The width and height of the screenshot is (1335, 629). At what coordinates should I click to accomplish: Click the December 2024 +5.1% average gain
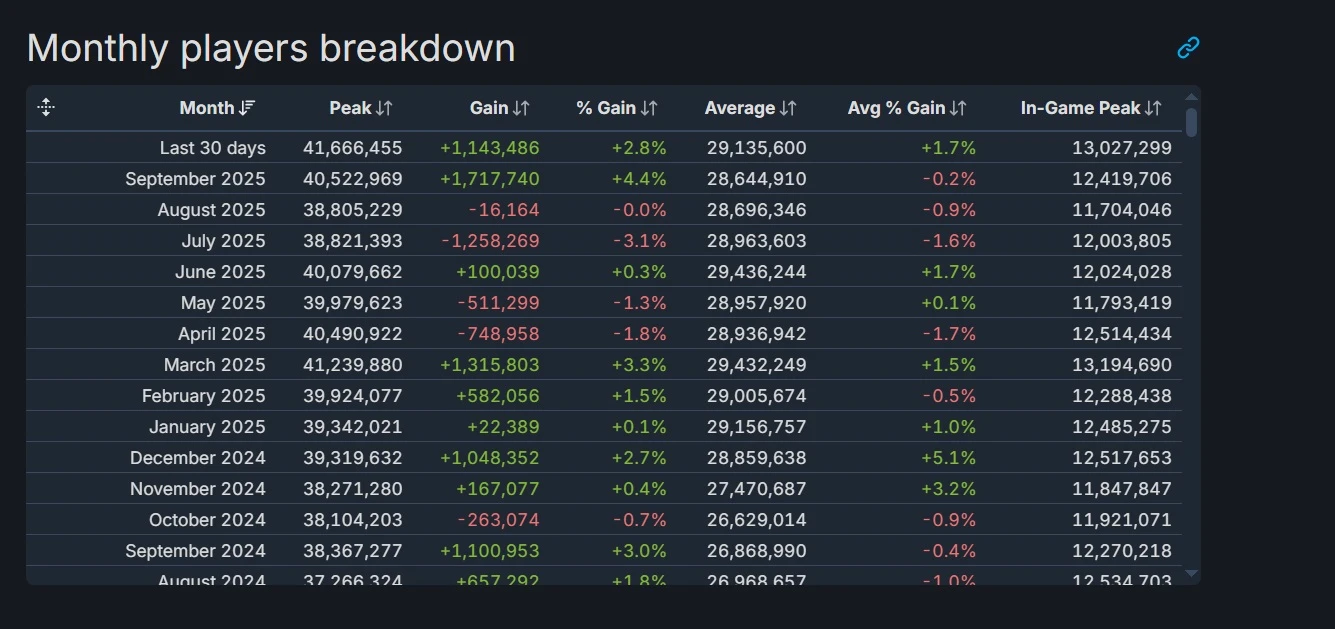(x=948, y=458)
